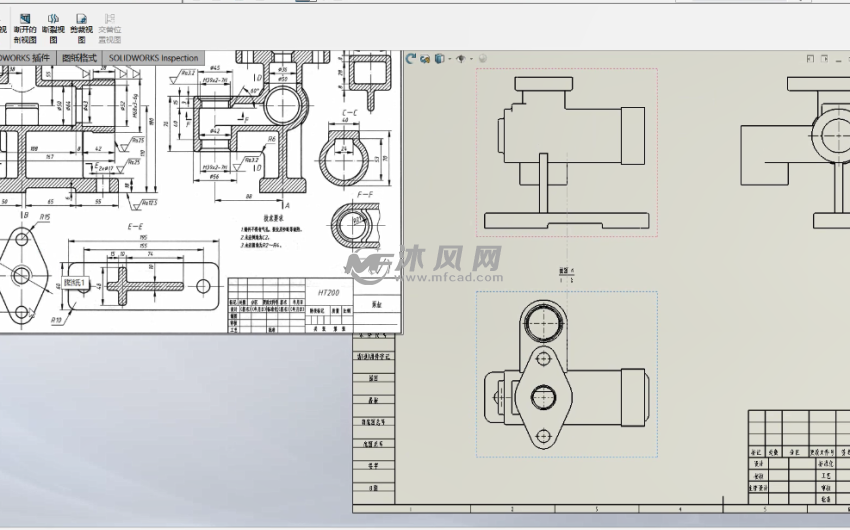This screenshot has height=530, width=850.
Task: Click the rotate view arrow icon
Action: [x=411, y=59]
